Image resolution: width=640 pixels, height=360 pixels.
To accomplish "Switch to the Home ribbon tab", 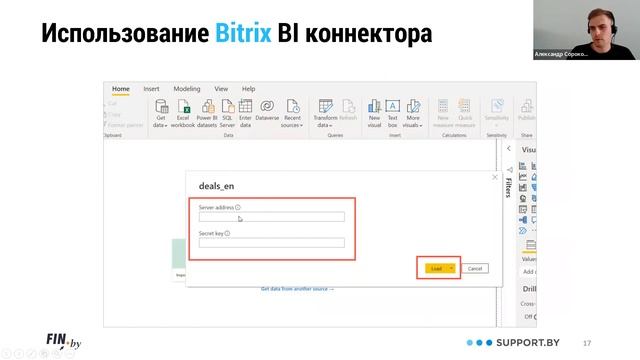I will point(121,89).
